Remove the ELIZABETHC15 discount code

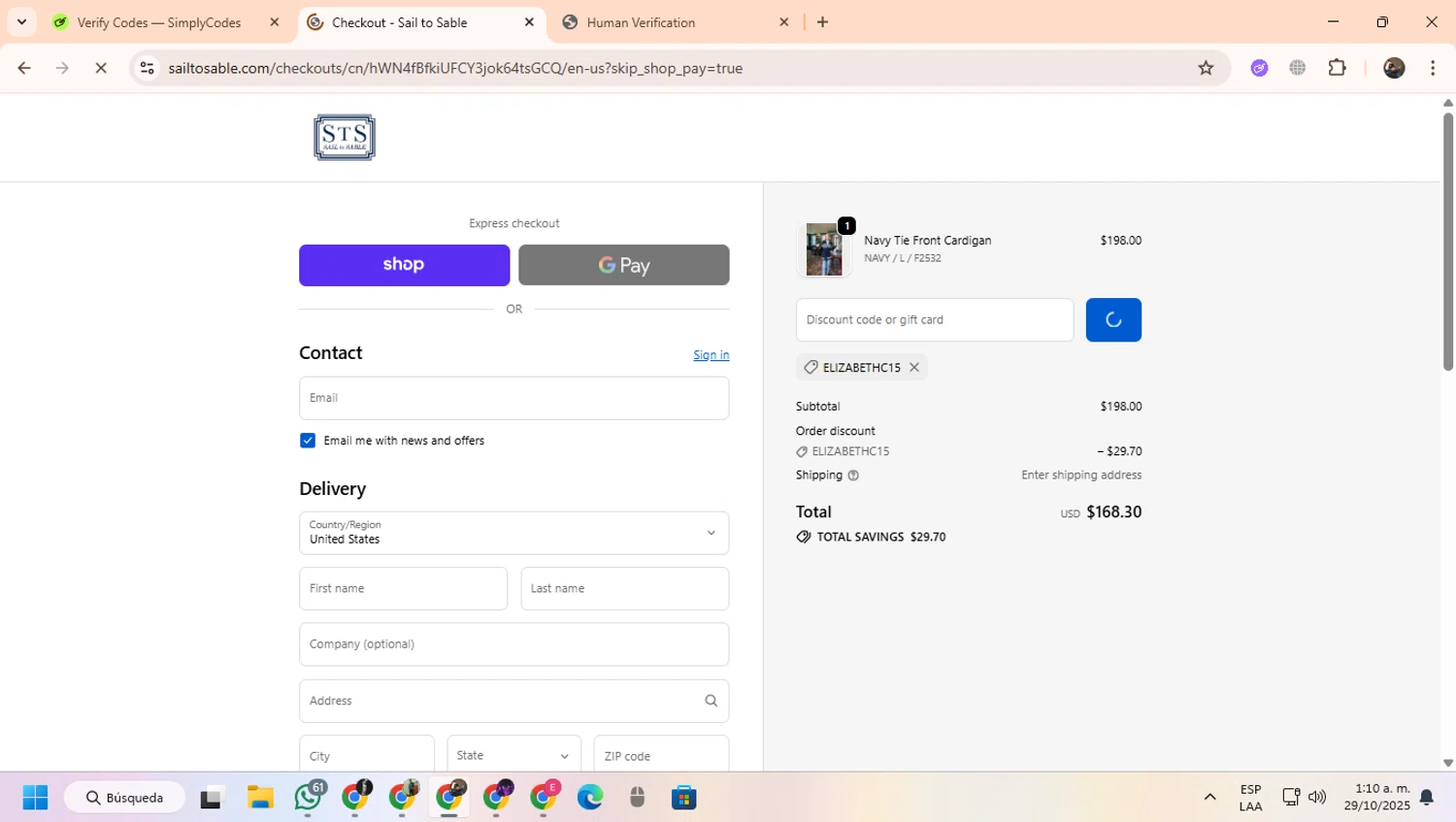(x=914, y=368)
